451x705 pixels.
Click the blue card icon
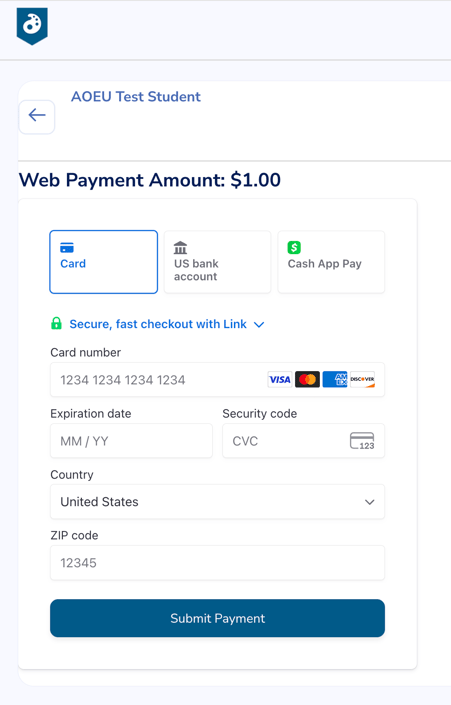[67, 248]
